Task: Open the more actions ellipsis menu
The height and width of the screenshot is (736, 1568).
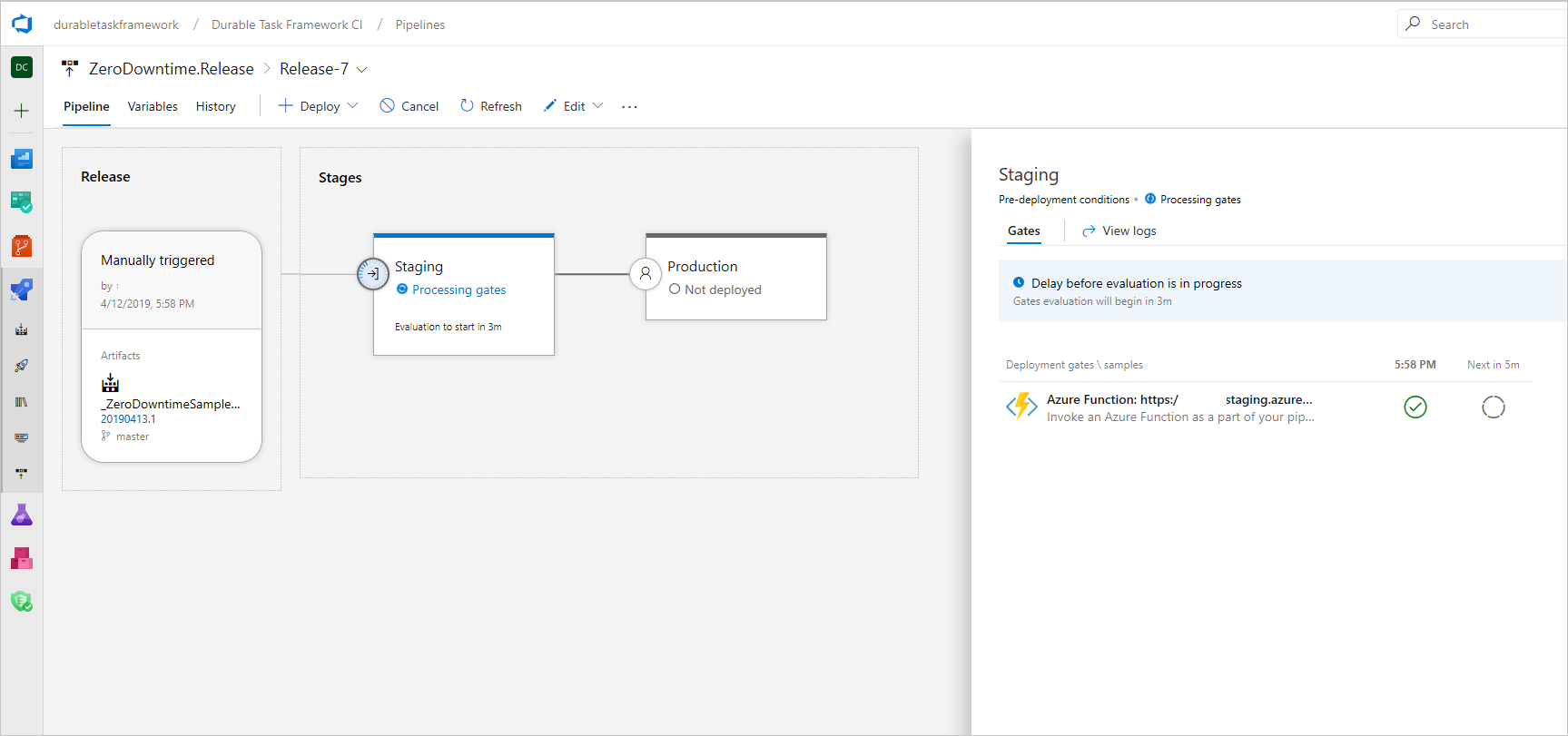Action: click(629, 106)
